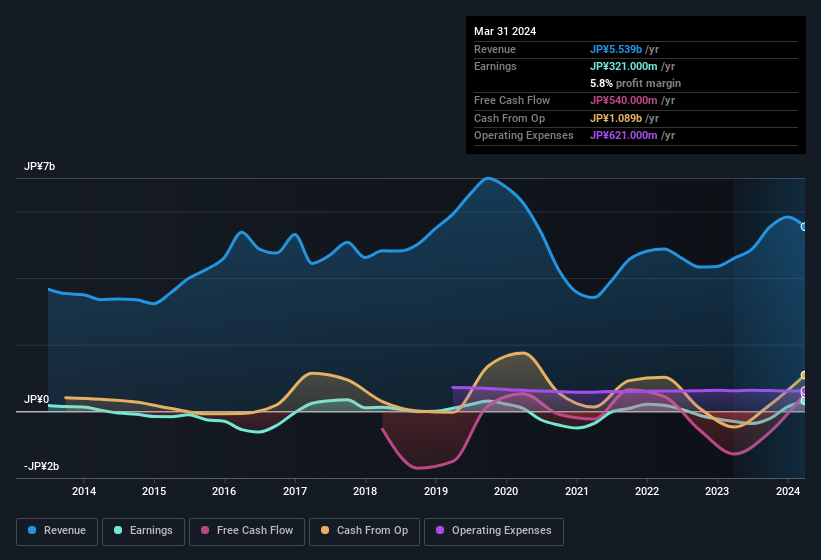Click the Revenue row label in tooltip
The image size is (821, 560).
pos(495,49)
